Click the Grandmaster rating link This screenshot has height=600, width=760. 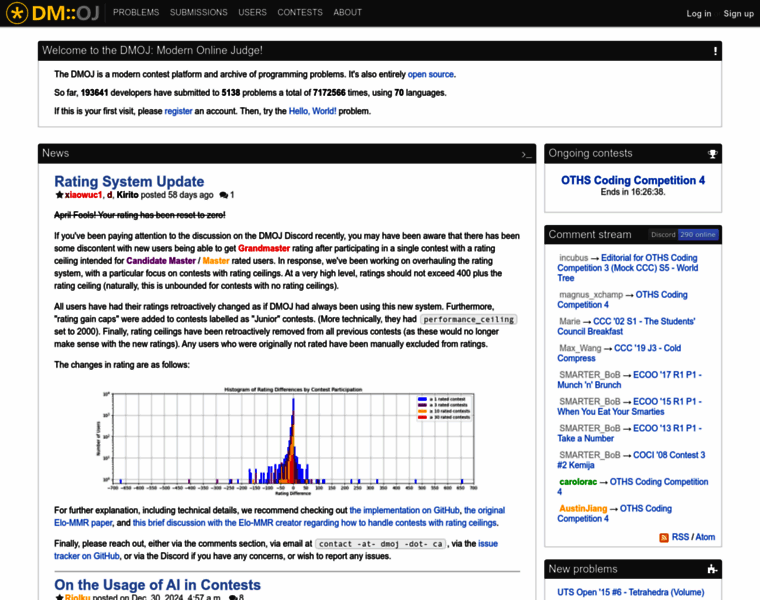(264, 248)
